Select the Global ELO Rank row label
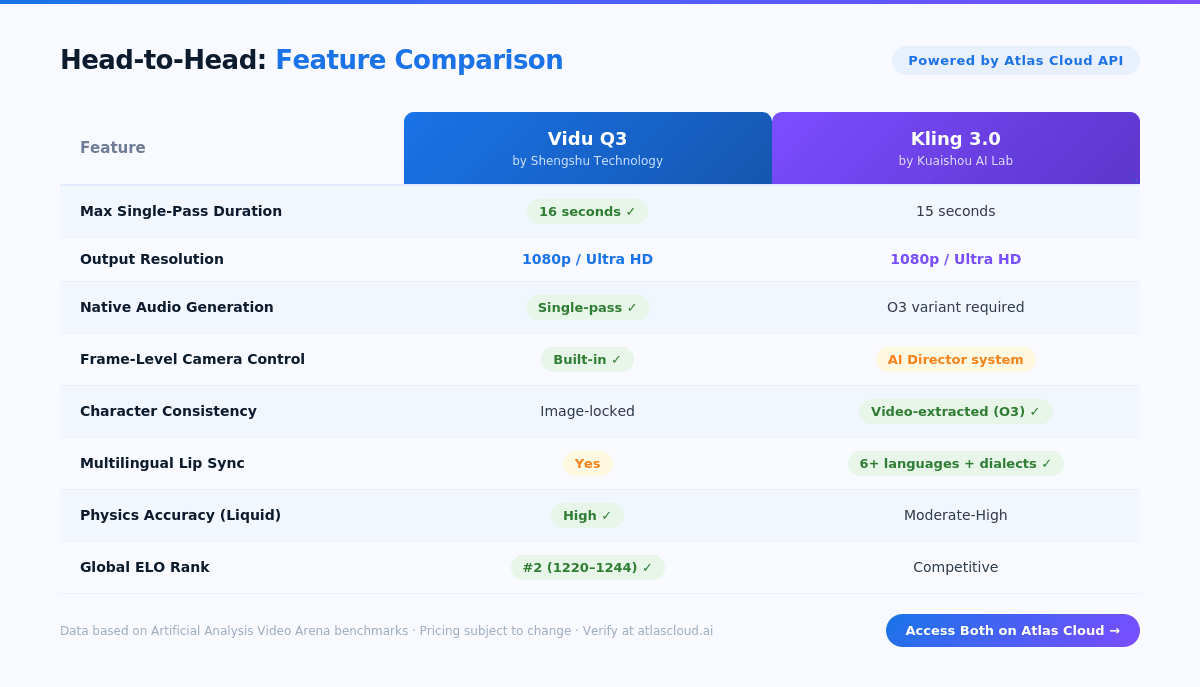The height and width of the screenshot is (687, 1200). pyautogui.click(x=145, y=567)
